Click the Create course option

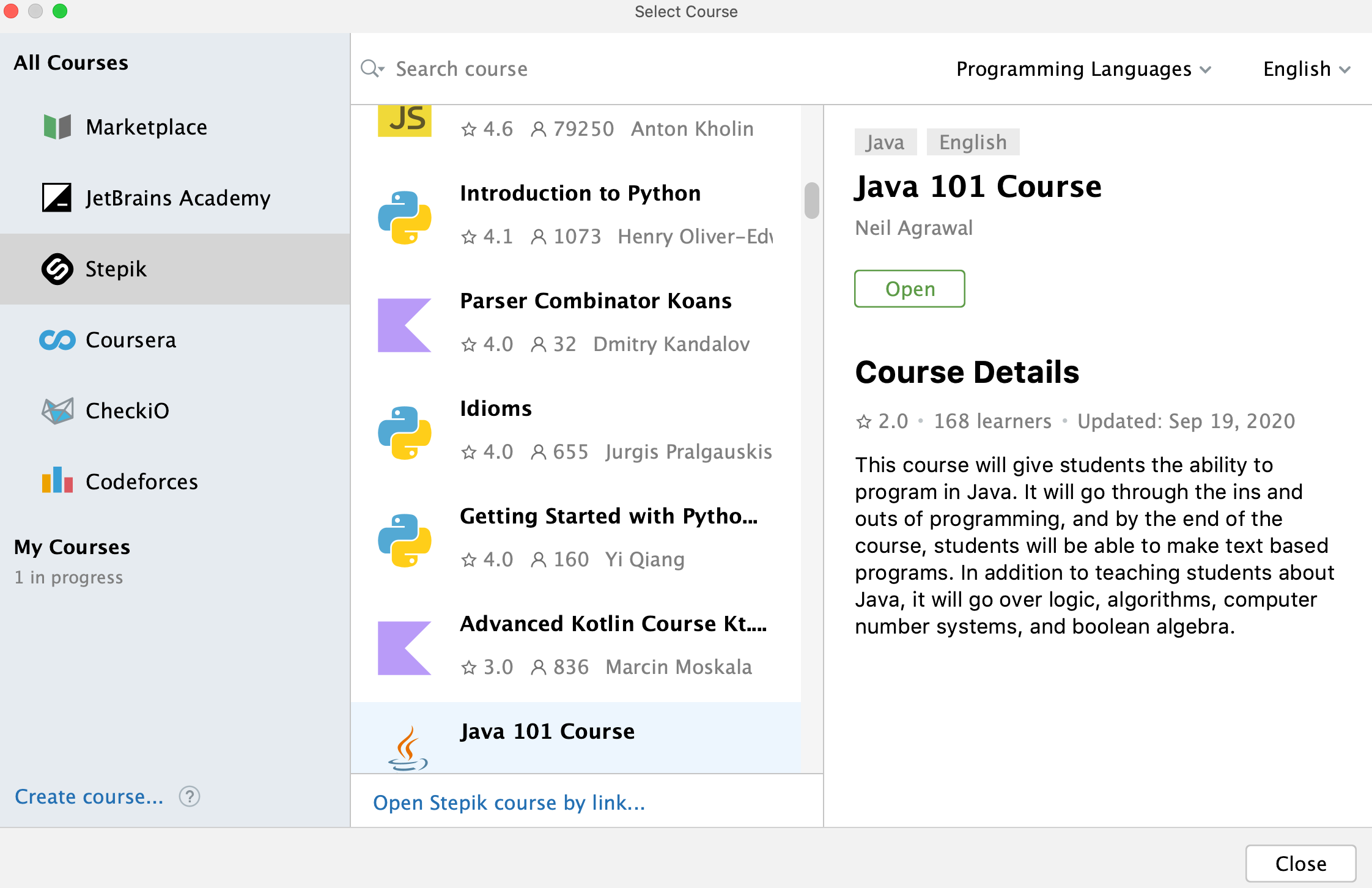90,796
